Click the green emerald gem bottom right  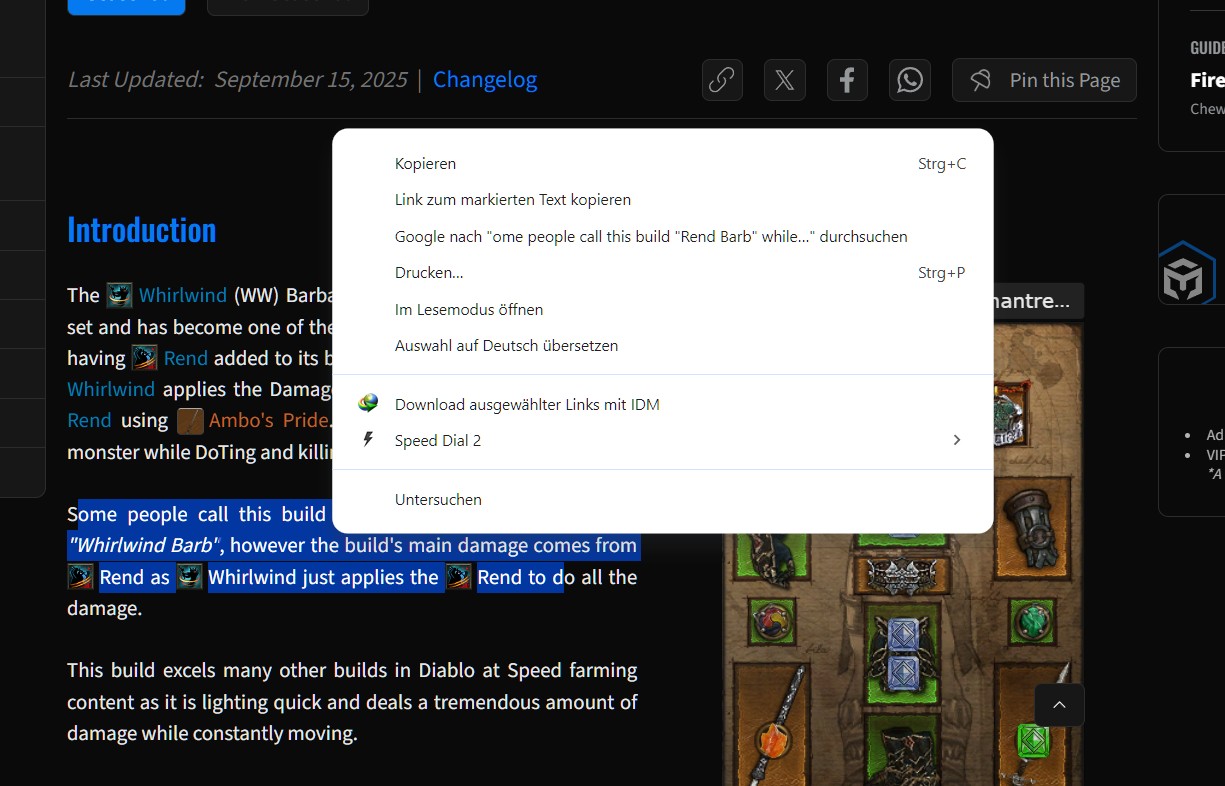[x=1031, y=741]
